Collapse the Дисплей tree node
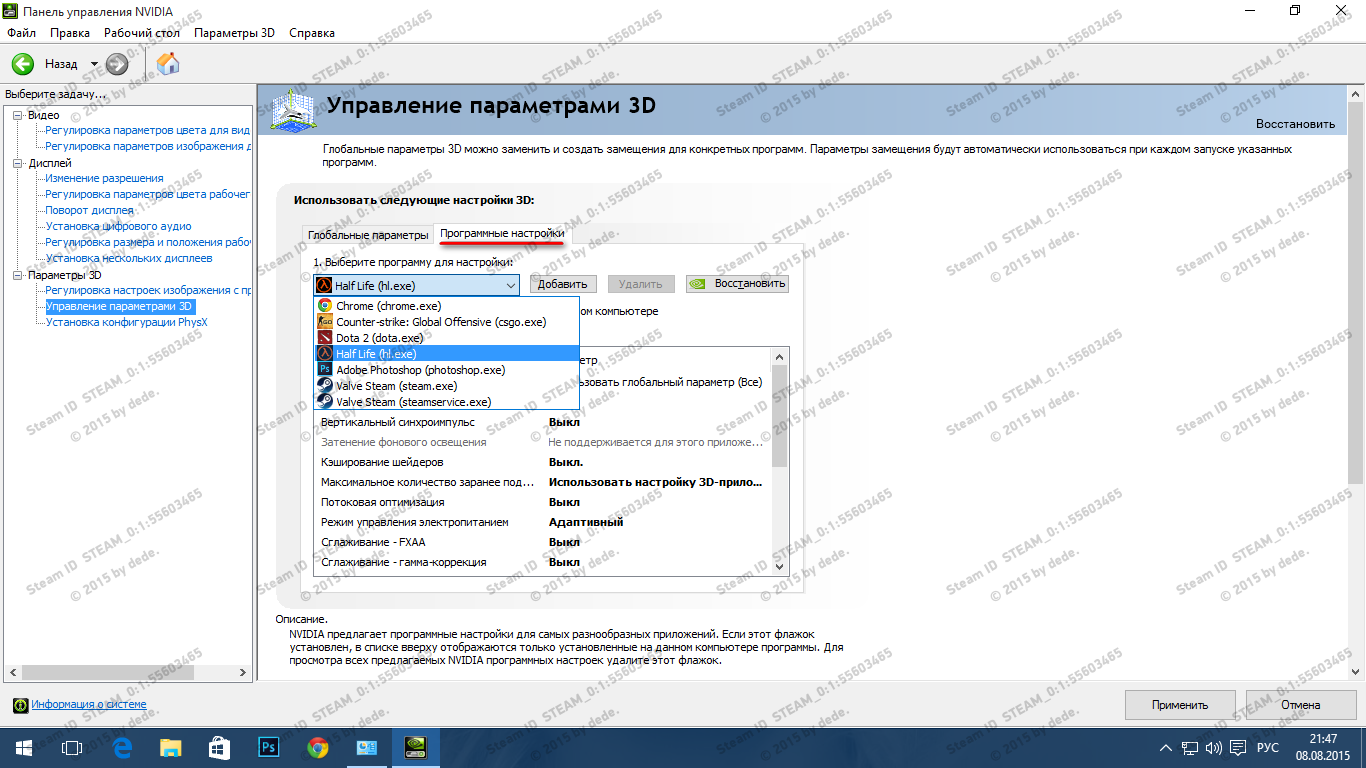 pyautogui.click(x=17, y=163)
